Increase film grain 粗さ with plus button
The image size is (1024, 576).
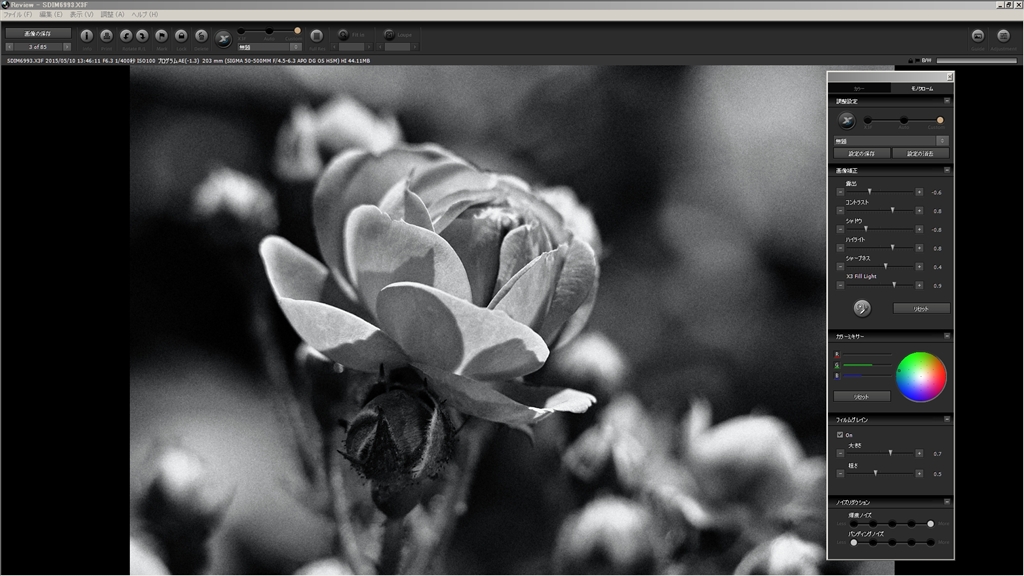[919, 473]
